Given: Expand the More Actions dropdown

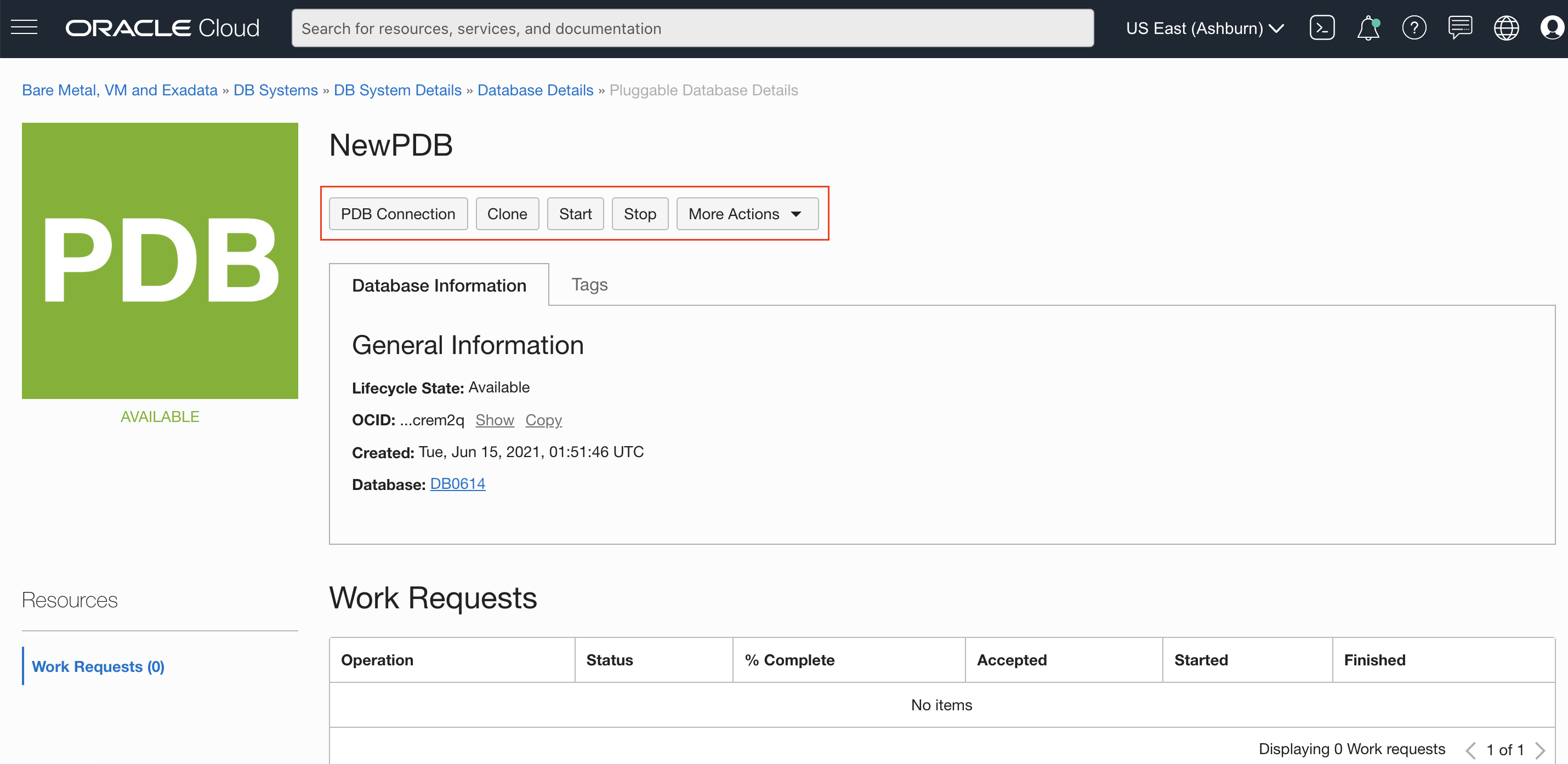Looking at the screenshot, I should [x=747, y=214].
